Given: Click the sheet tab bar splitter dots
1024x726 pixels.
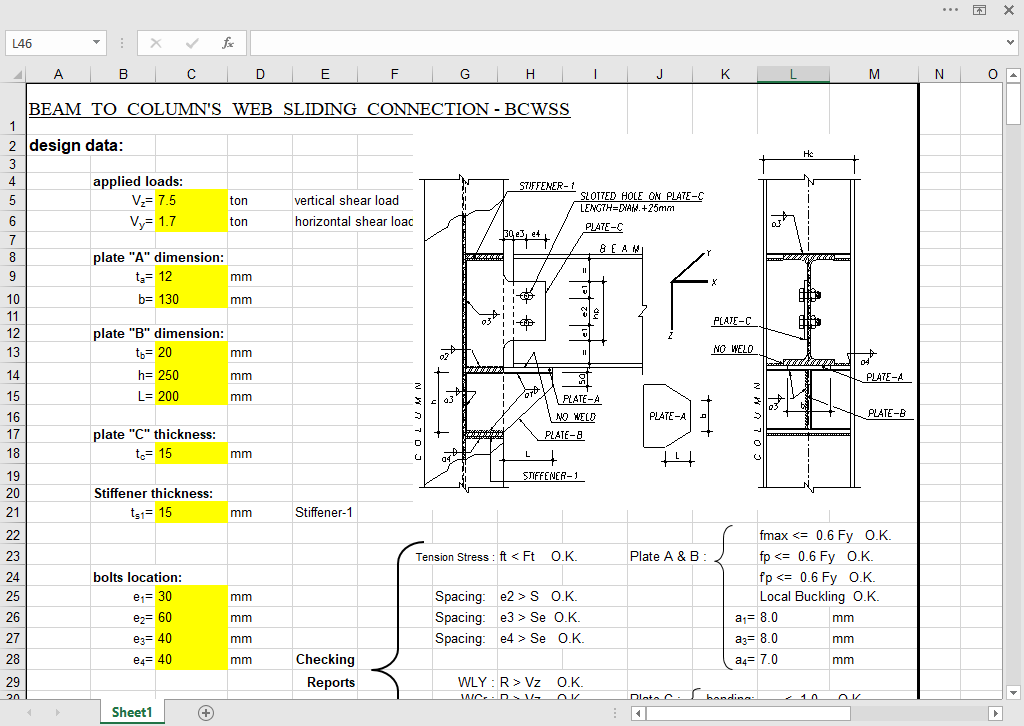Looking at the screenshot, I should tap(615, 713).
